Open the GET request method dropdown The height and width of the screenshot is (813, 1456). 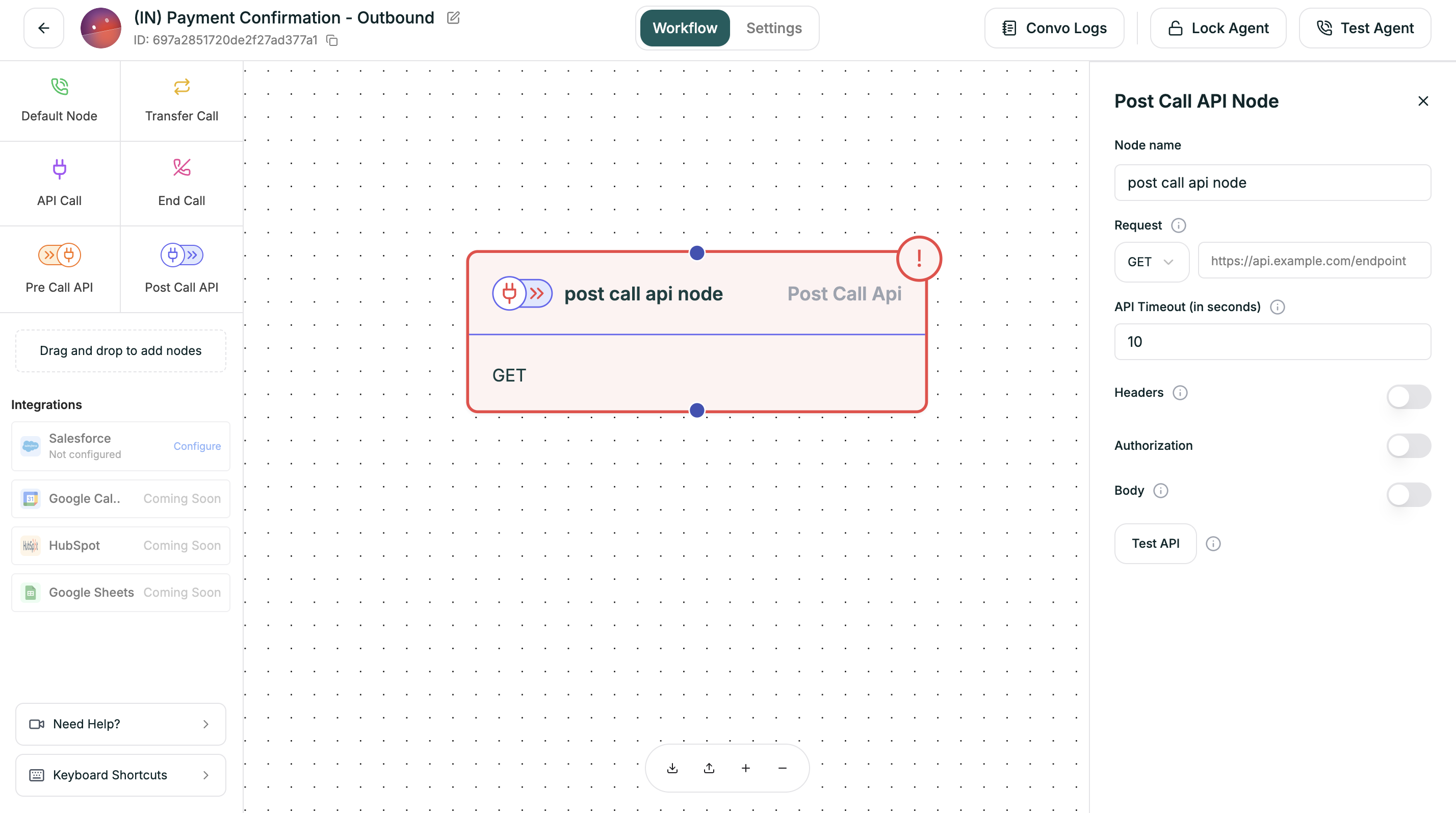[1151, 262]
